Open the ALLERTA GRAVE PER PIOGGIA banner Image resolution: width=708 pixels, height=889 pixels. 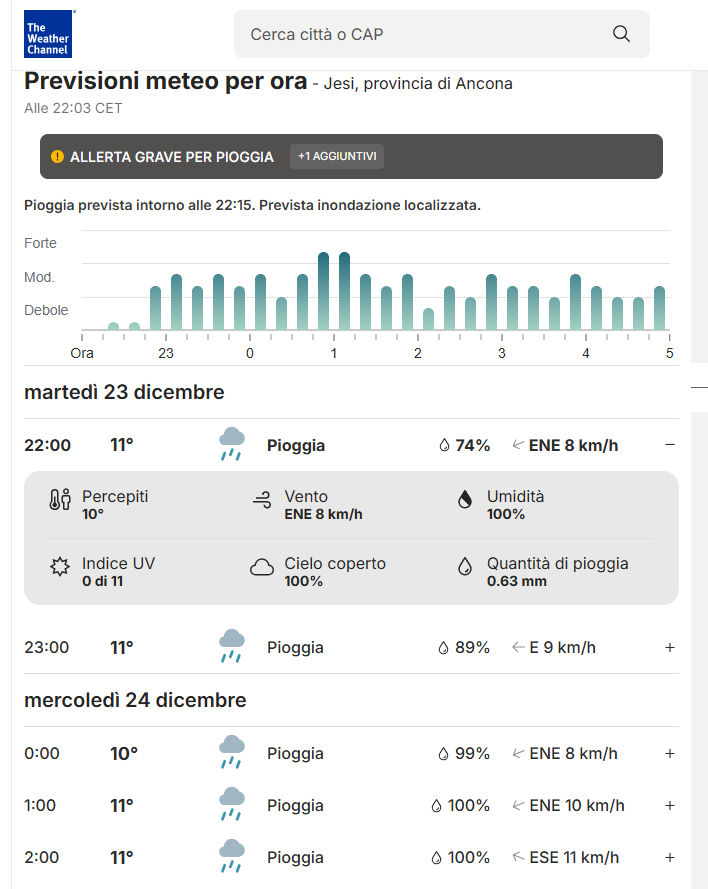(x=172, y=157)
